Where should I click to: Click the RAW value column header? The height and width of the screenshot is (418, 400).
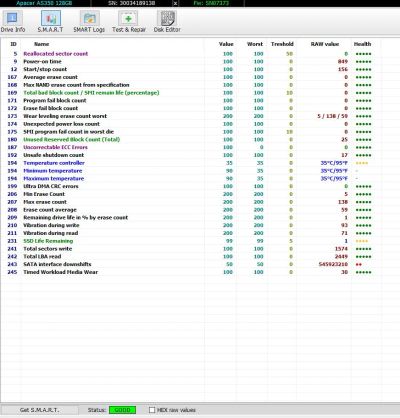point(325,44)
